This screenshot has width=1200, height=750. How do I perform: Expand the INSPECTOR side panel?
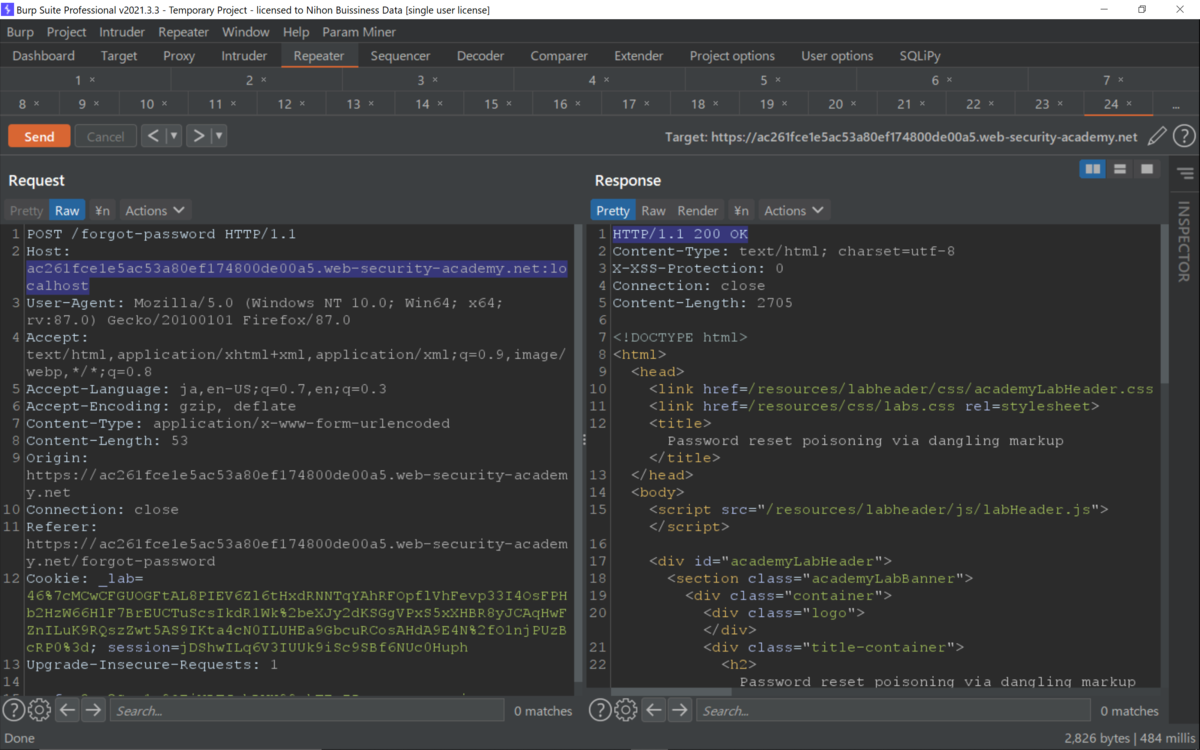click(x=1184, y=242)
